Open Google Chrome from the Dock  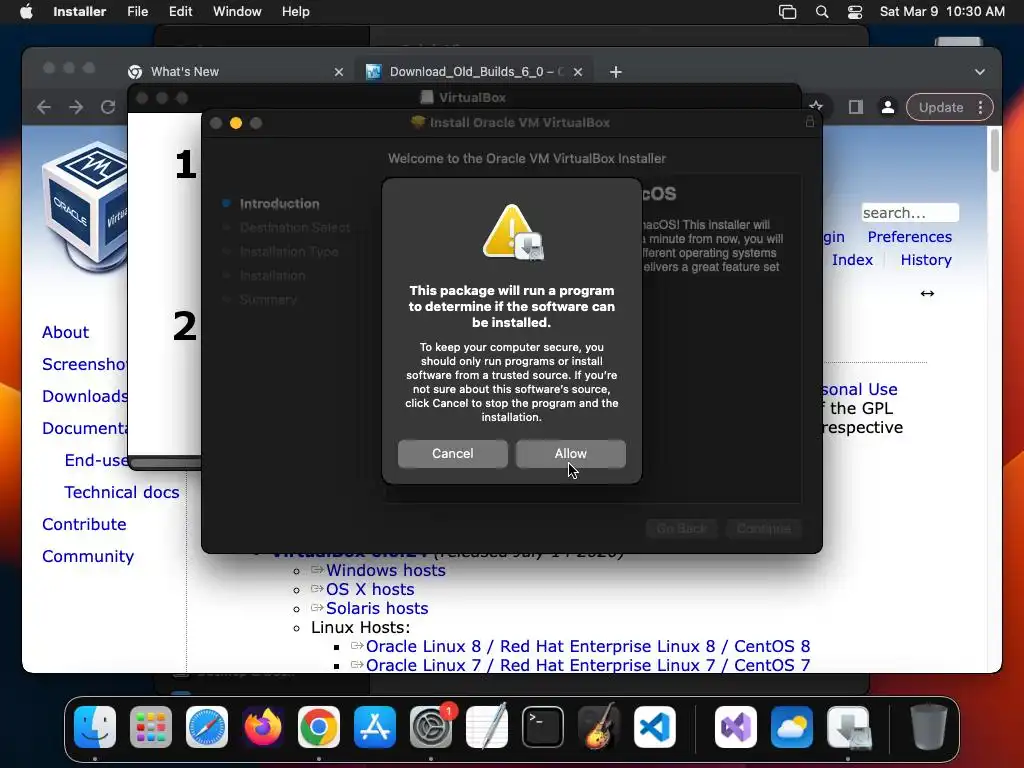319,727
